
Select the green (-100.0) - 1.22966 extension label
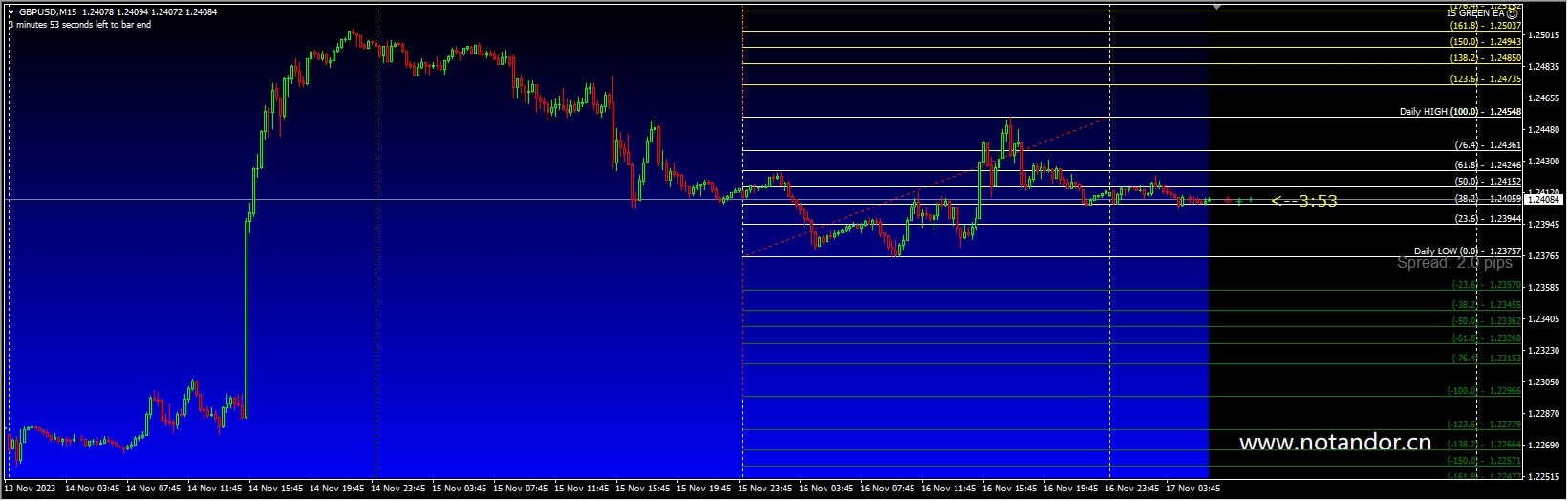click(x=1484, y=391)
